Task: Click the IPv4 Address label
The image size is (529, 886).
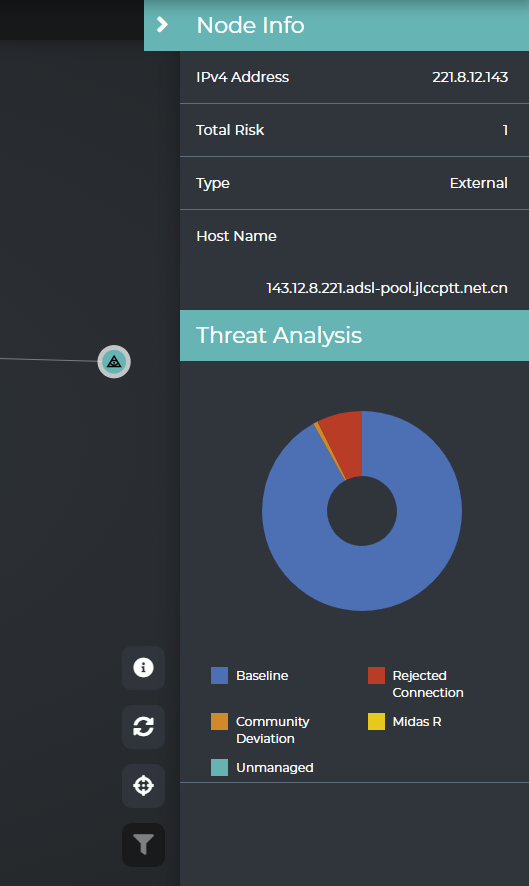Action: pos(242,77)
